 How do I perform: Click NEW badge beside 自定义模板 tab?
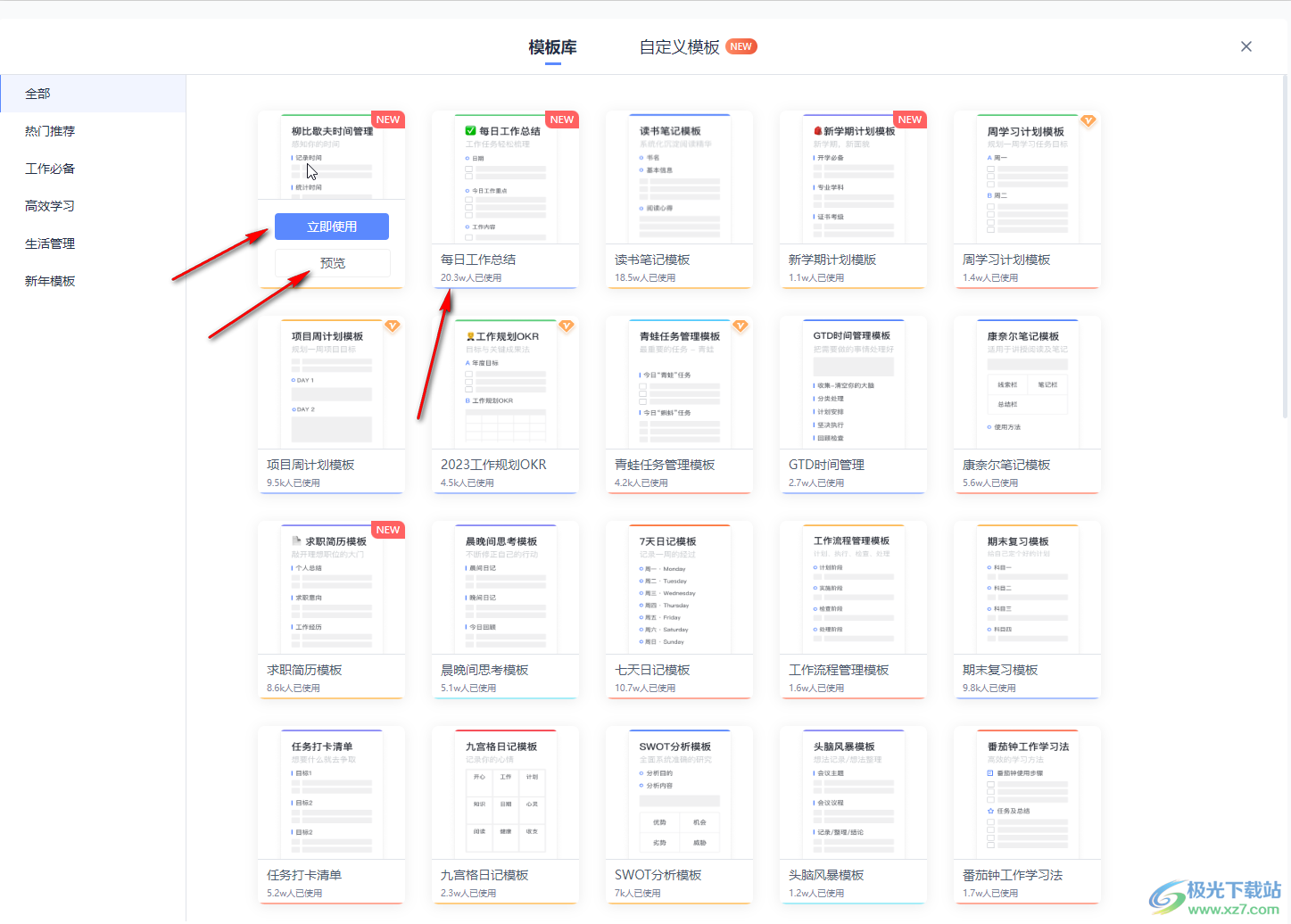point(741,46)
